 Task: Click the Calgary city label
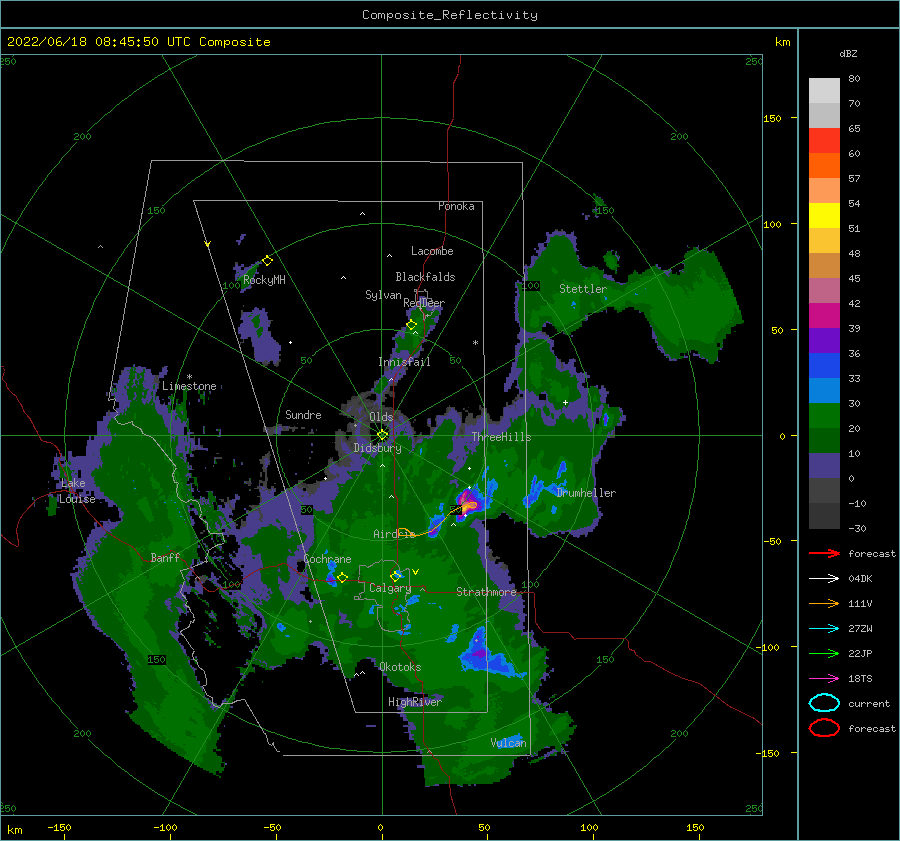point(390,588)
